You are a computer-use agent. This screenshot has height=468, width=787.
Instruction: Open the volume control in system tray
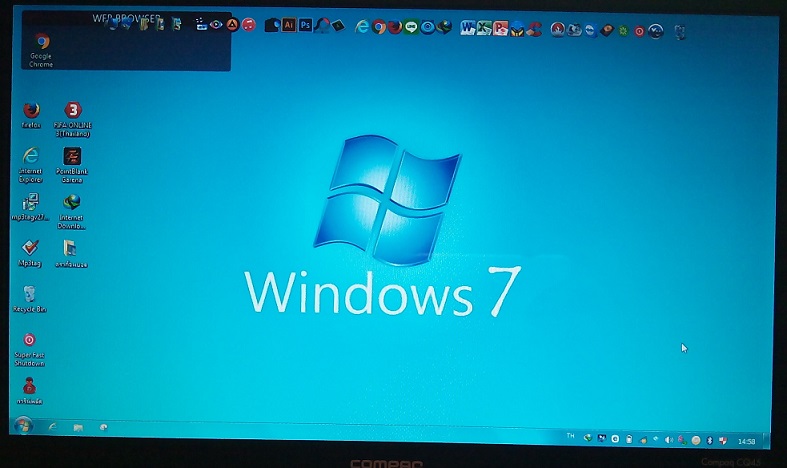point(669,440)
